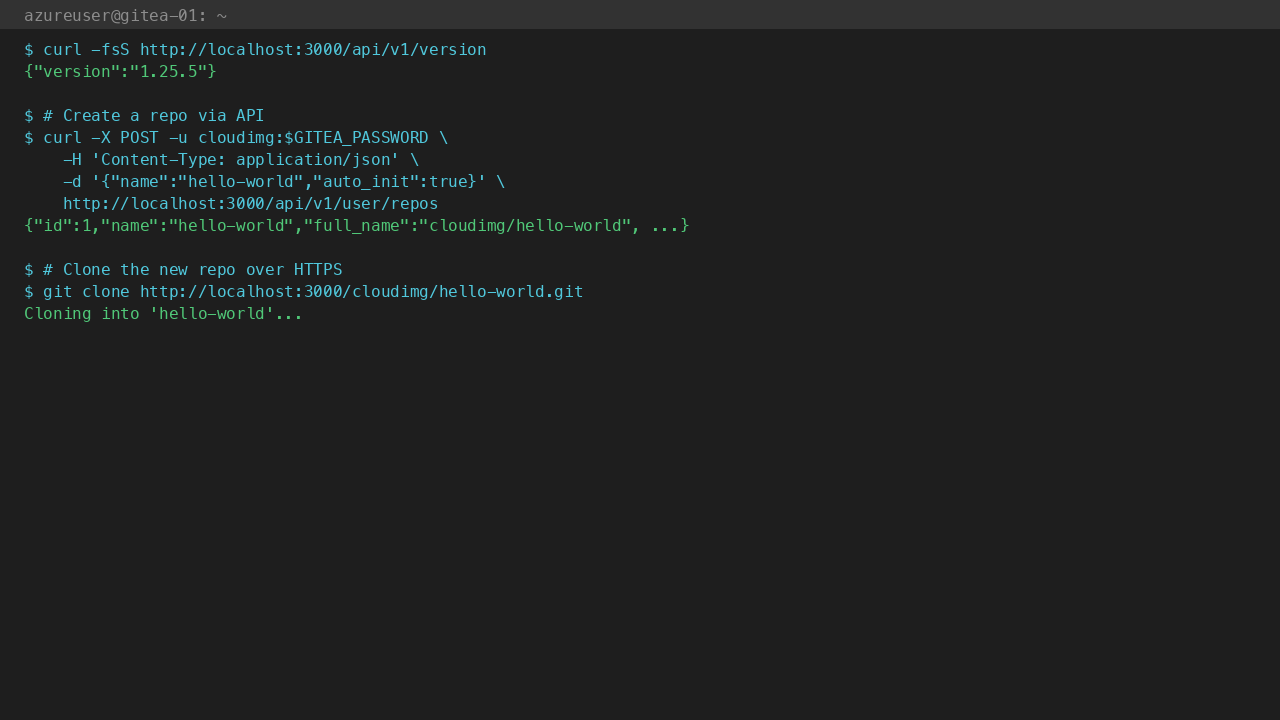
Task: Select the output line Cloning into 'hello-world'...
Action: coord(163,314)
